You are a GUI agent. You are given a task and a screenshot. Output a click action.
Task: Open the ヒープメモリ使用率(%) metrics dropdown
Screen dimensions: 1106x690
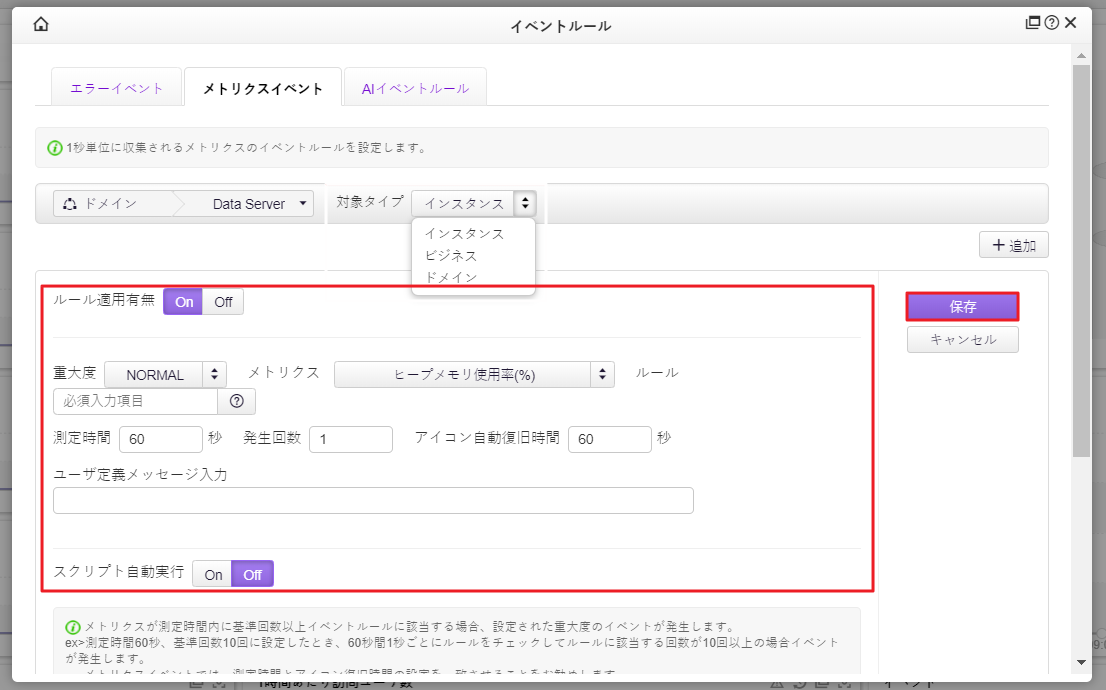click(x=474, y=375)
